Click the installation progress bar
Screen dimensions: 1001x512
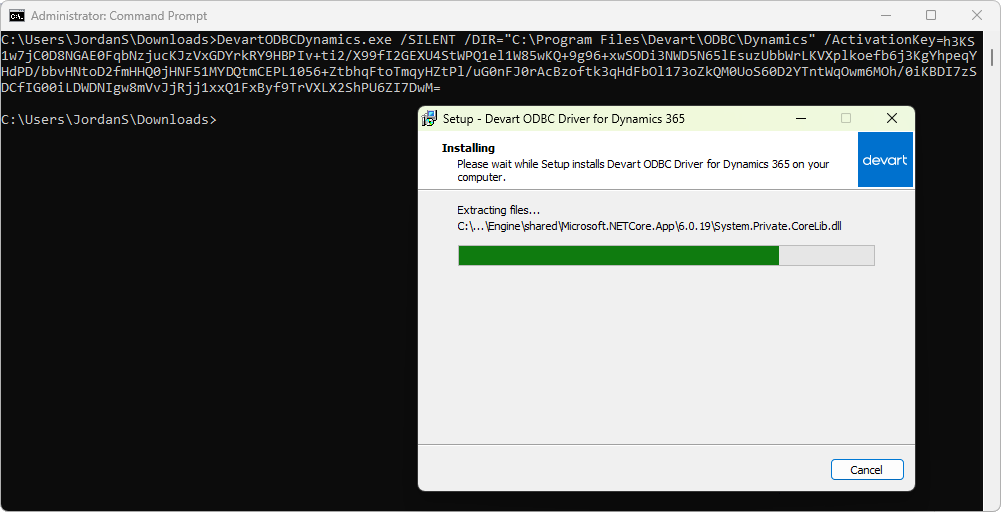(x=666, y=255)
